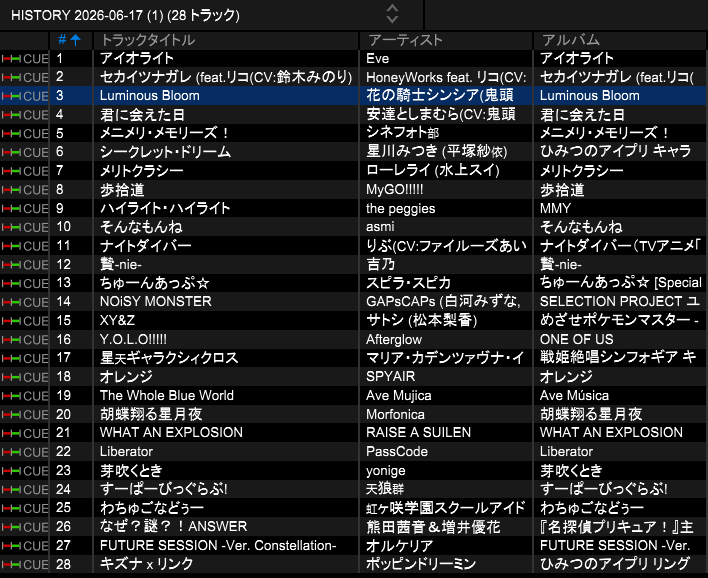Click CUE icon for track 19 The Whole Blue World
708x578 pixels.
24,396
